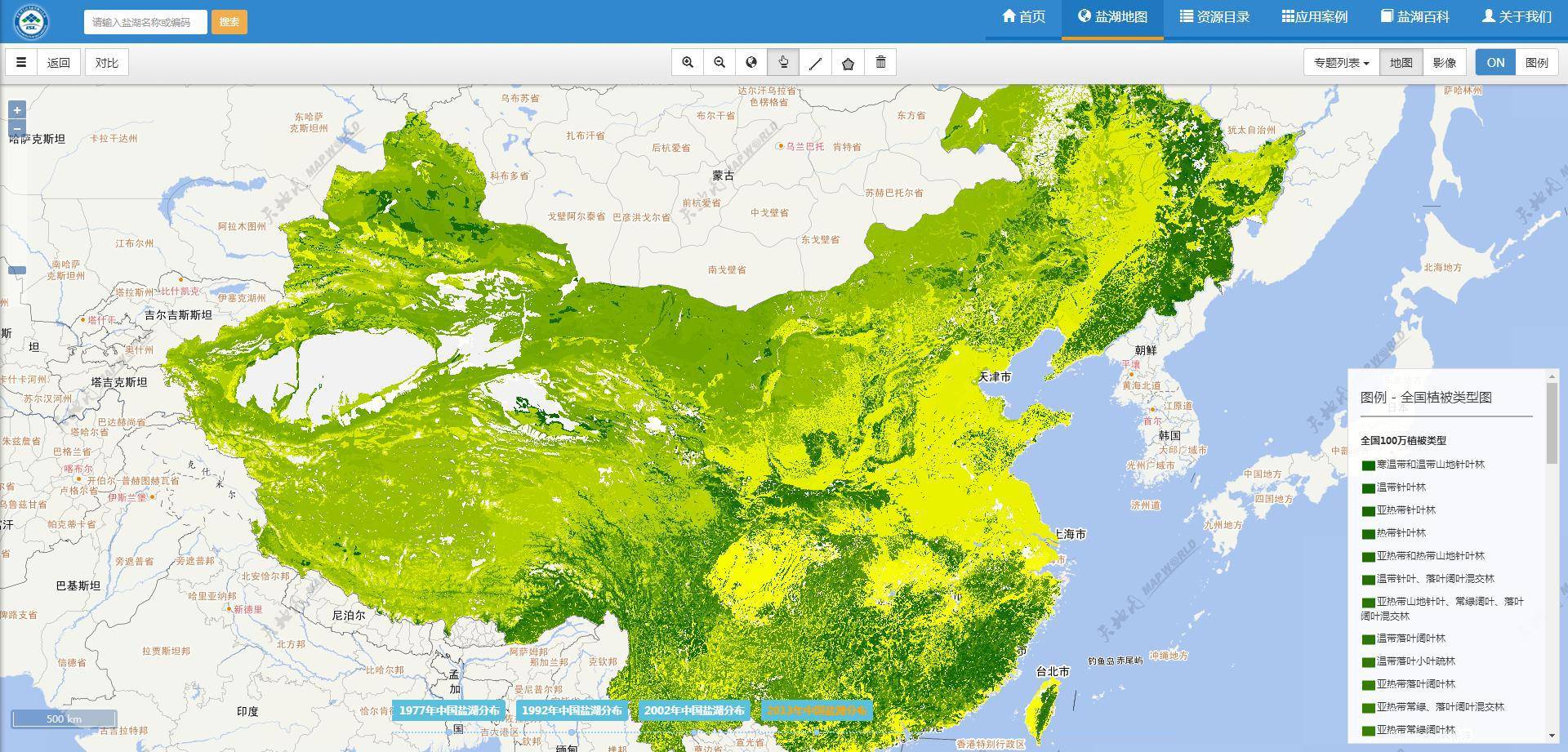
Task: Click the salt lake search input field
Action: click(145, 22)
